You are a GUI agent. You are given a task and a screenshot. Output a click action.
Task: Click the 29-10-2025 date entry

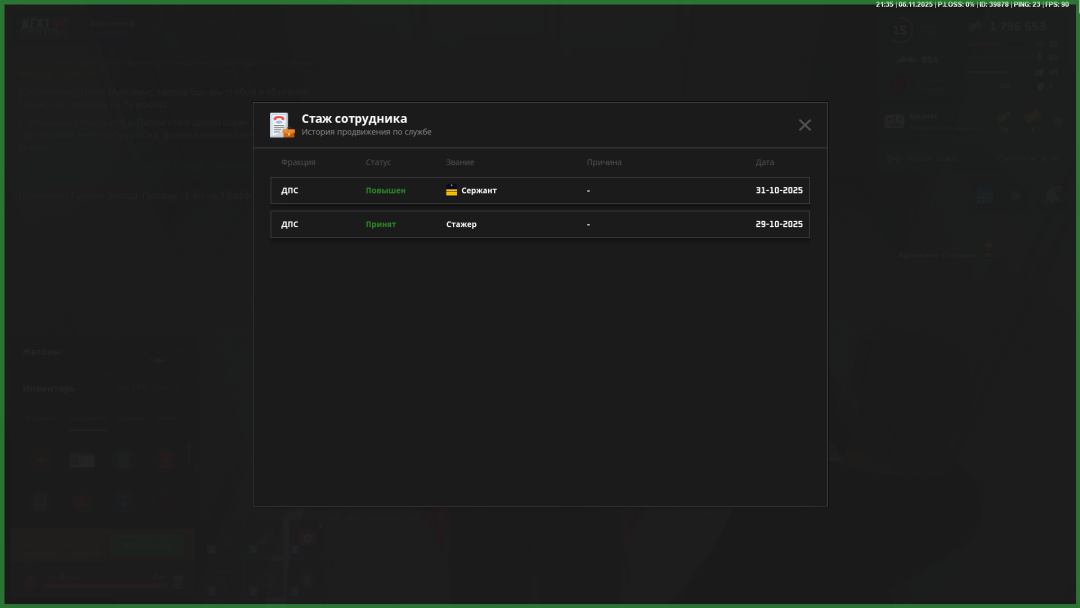[x=778, y=225]
